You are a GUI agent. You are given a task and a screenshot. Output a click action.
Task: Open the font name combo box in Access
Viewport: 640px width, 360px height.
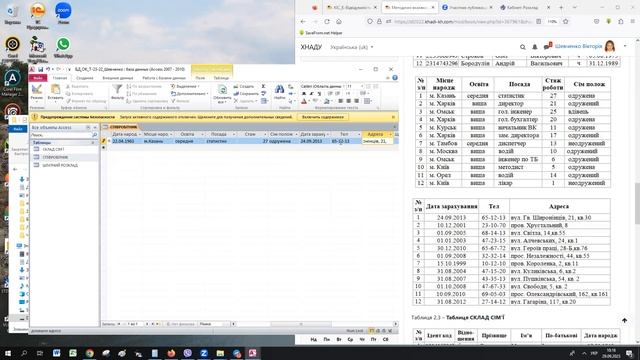tap(322, 87)
